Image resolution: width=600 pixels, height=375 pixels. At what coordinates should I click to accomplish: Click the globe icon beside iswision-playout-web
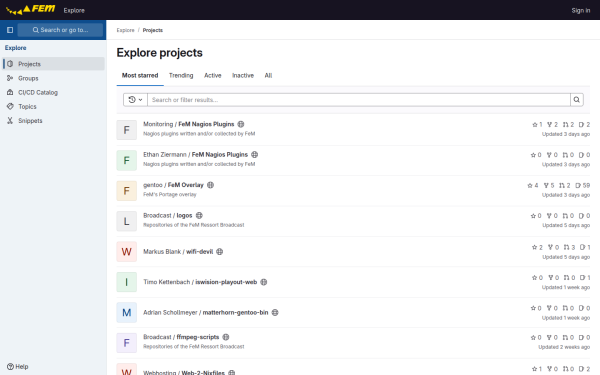coord(264,282)
